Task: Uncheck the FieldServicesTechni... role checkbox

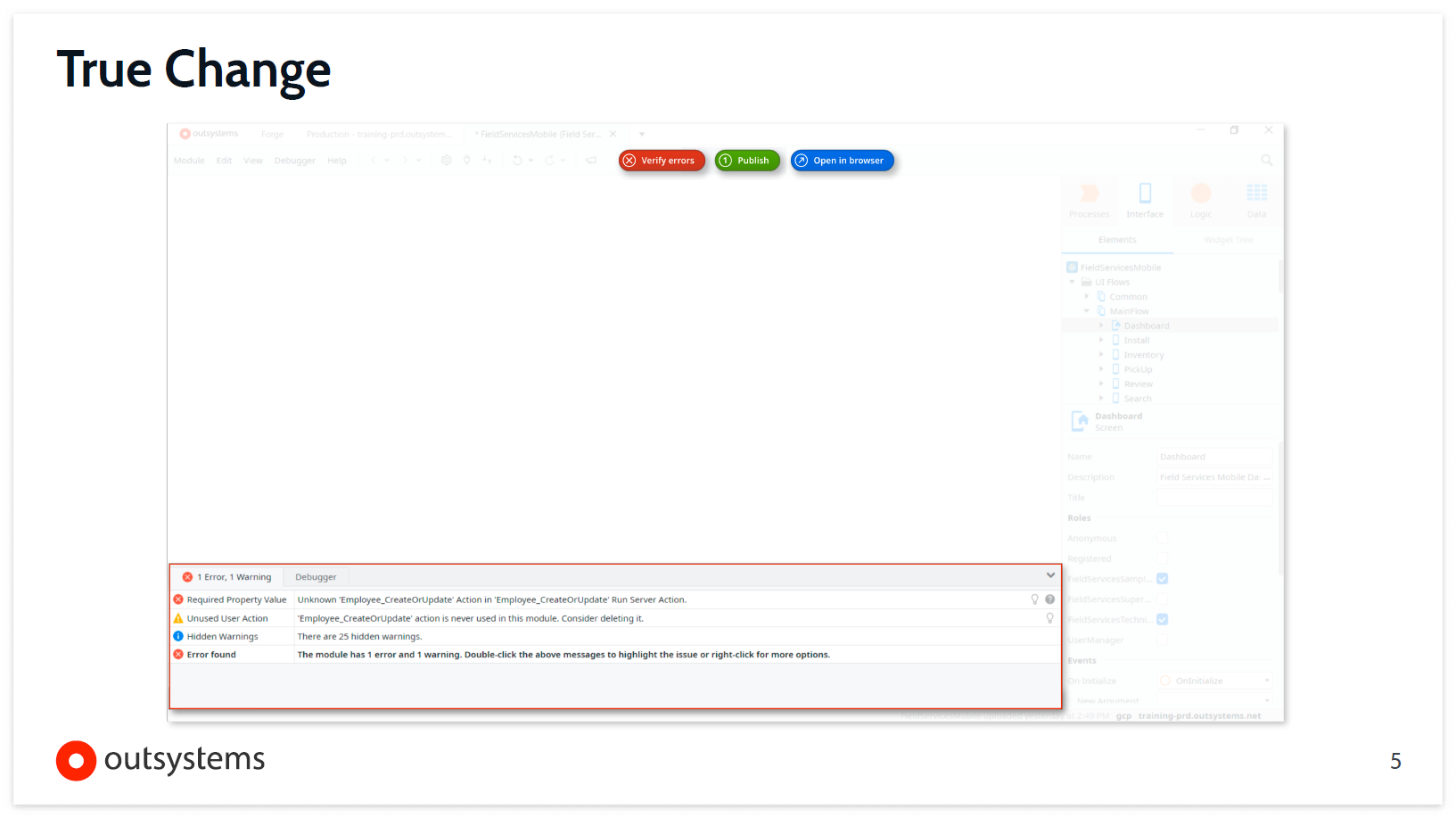Action: [1163, 619]
